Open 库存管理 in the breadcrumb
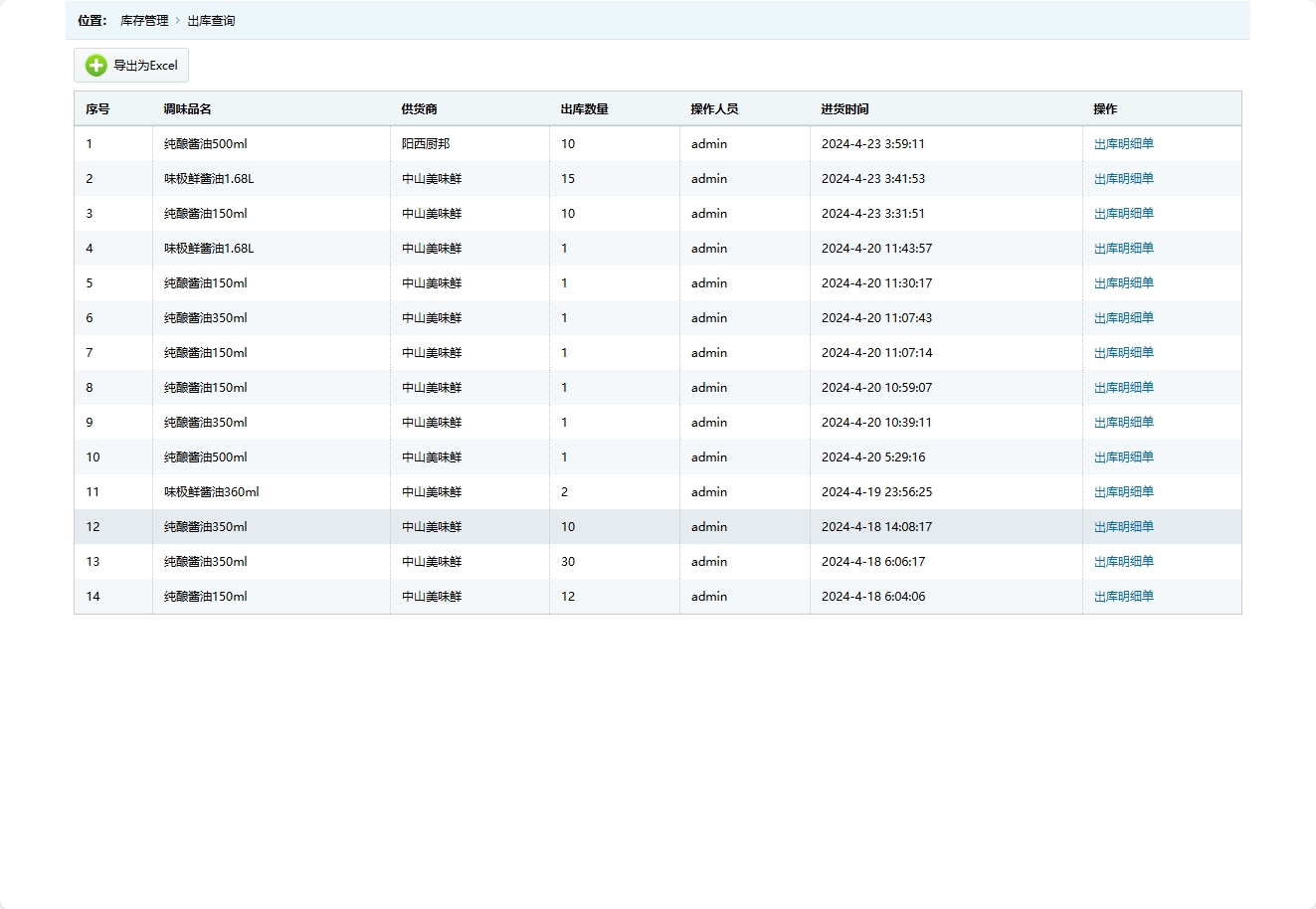1316x909 pixels. [x=144, y=21]
